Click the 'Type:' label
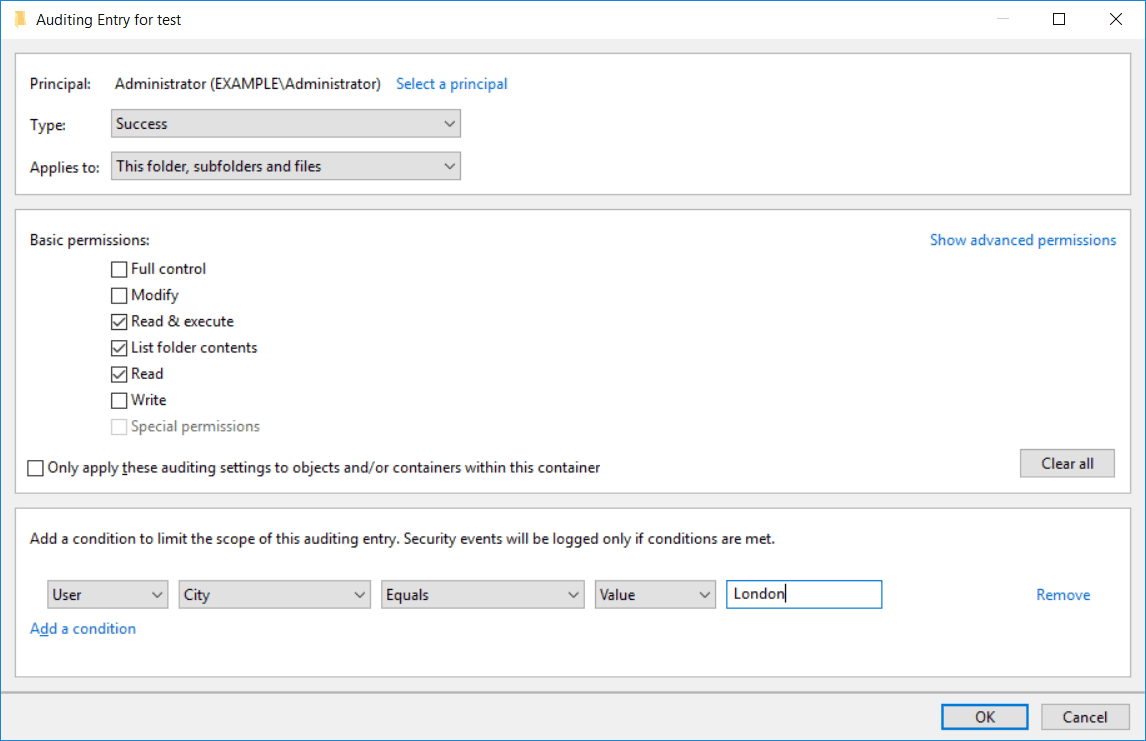 click(x=48, y=125)
